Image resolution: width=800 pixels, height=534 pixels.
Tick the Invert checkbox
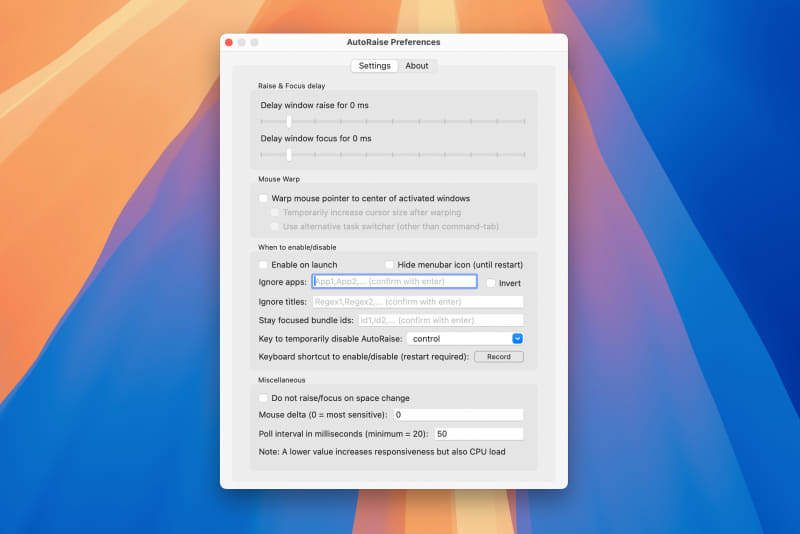click(491, 283)
